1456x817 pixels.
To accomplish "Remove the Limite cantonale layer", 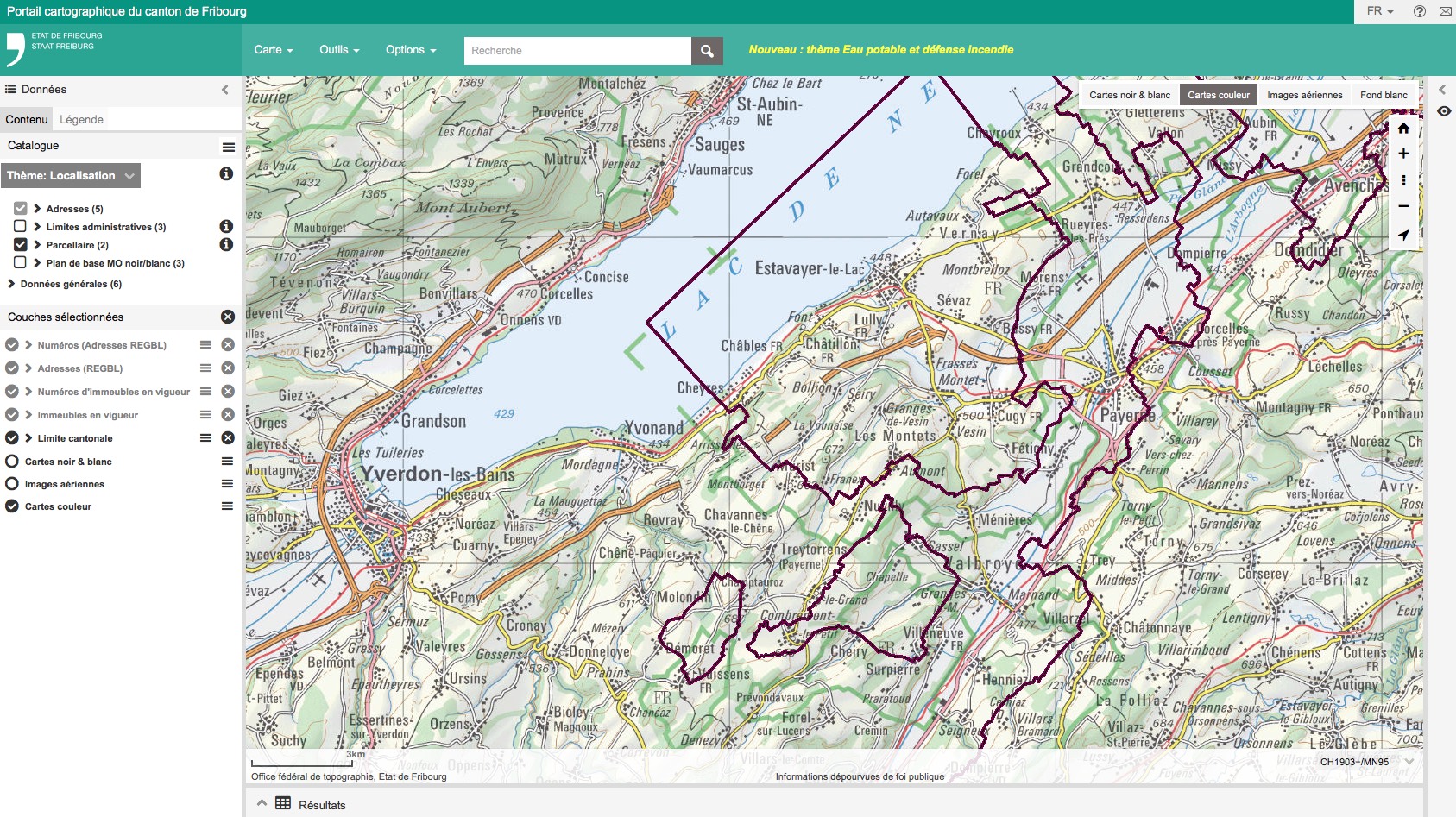I will (x=228, y=438).
